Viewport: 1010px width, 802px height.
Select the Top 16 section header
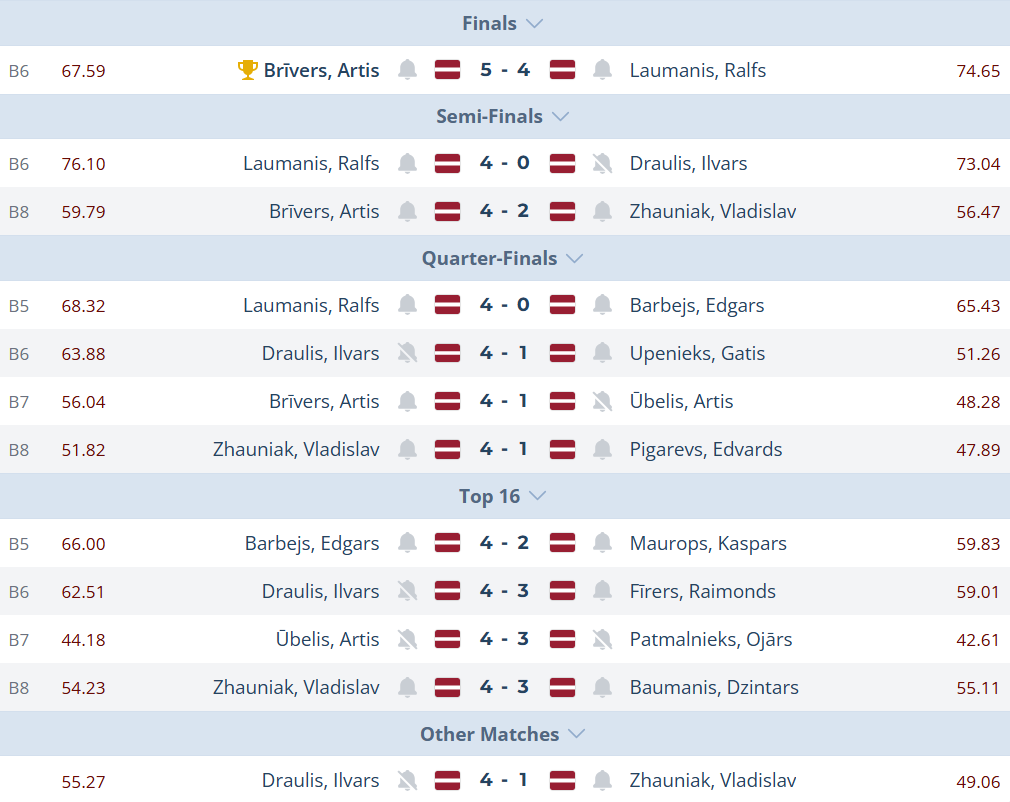[x=489, y=496]
